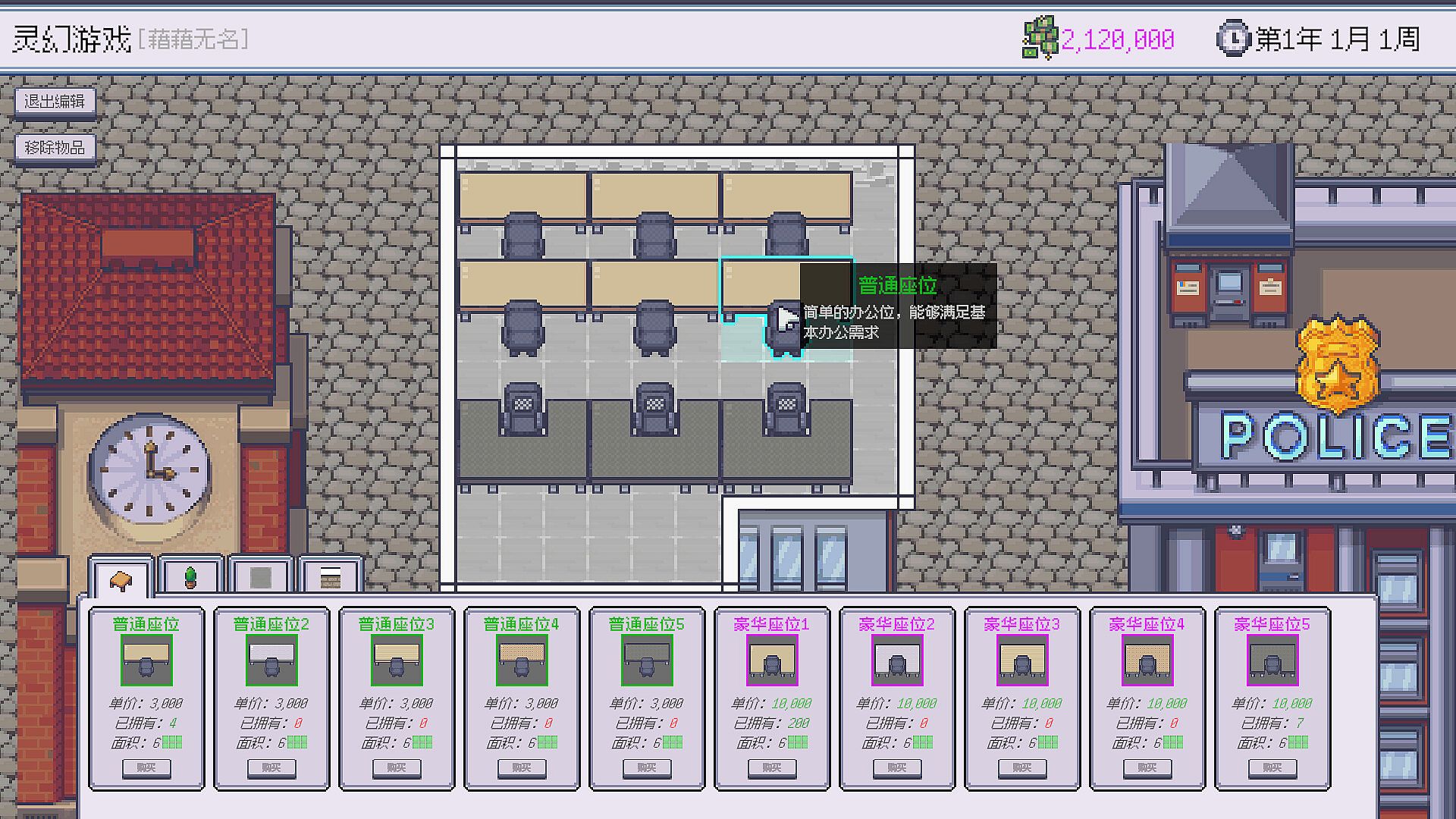1456x819 pixels.
Task: Open the gray floor tile tab
Action: (260, 579)
